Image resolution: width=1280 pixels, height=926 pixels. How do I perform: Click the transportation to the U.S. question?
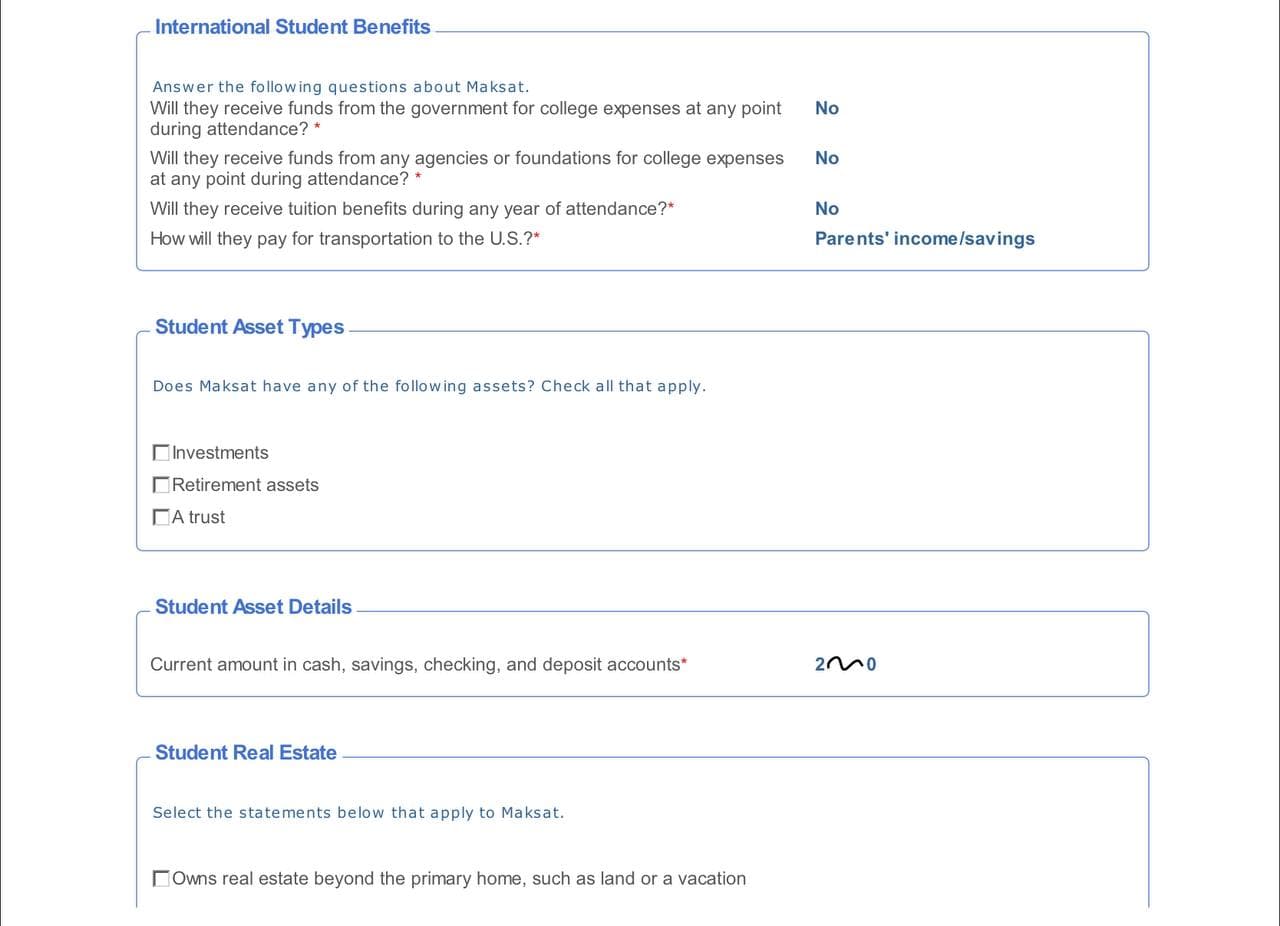344,238
